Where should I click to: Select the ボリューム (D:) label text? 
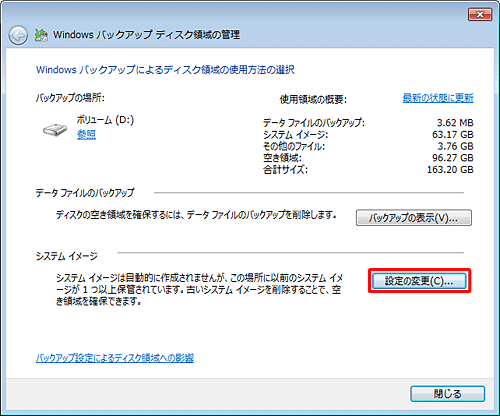[x=105, y=120]
